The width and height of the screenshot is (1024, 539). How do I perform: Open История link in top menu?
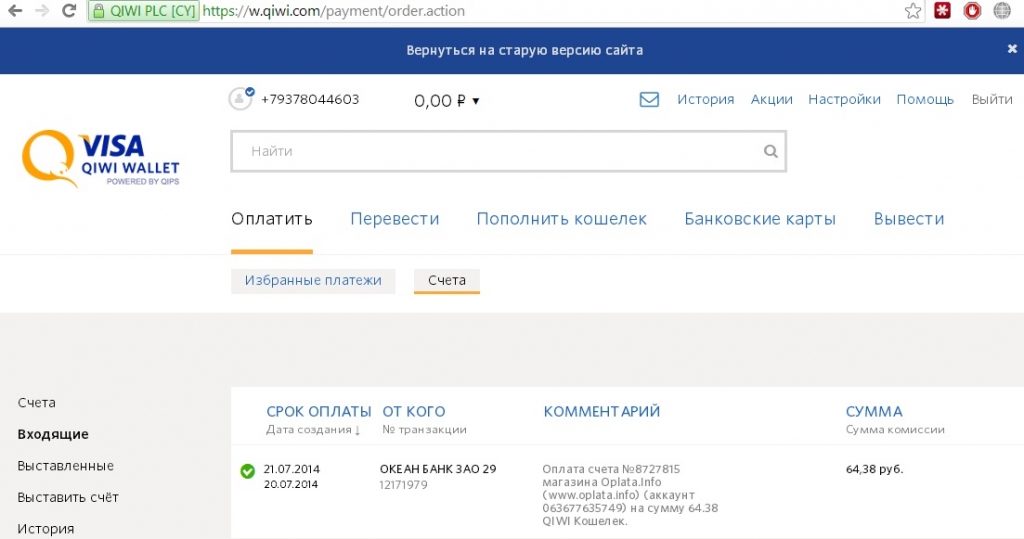click(705, 99)
